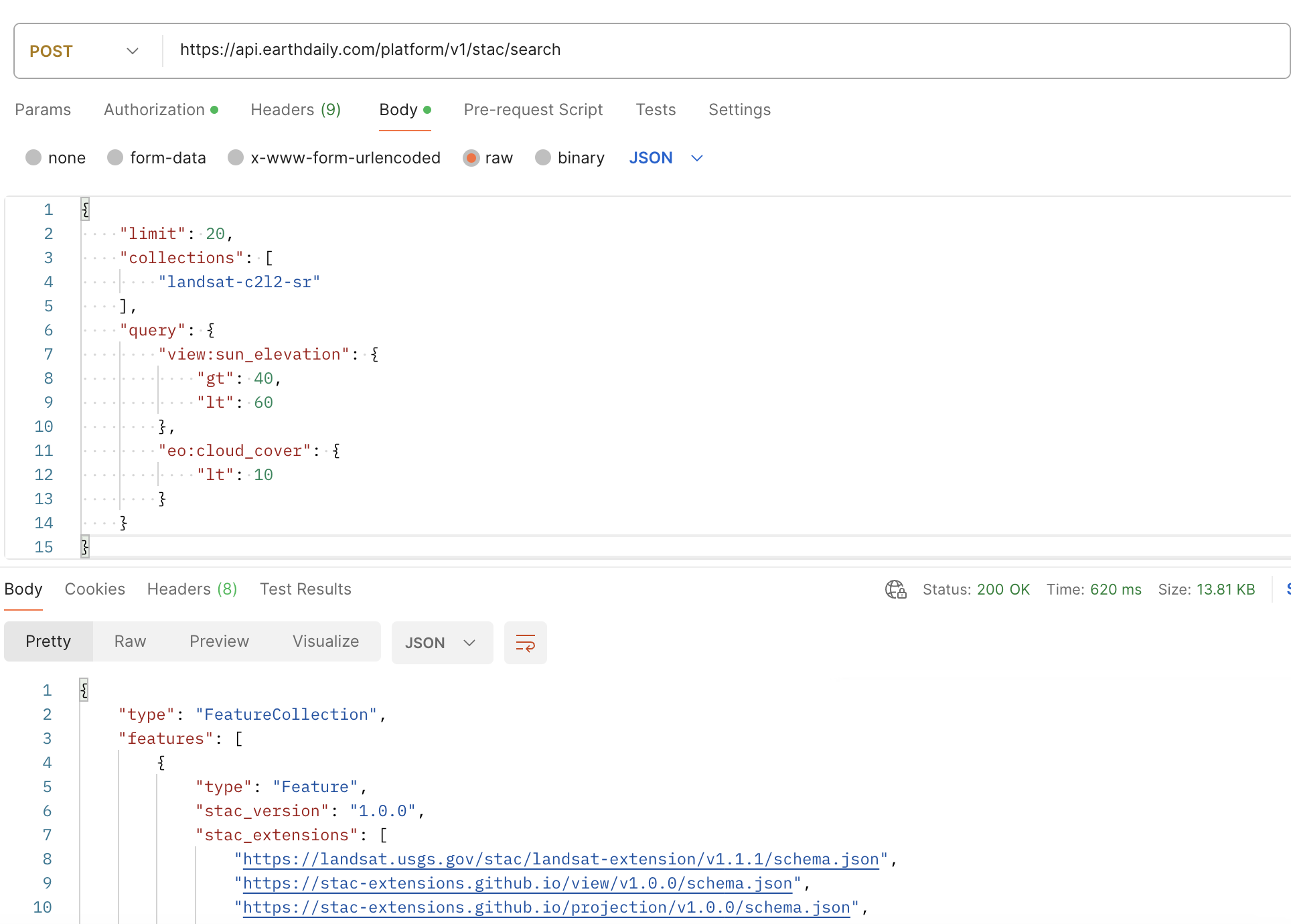
Task: Click the "eo:cloud_cover" key in editor
Action: point(234,451)
